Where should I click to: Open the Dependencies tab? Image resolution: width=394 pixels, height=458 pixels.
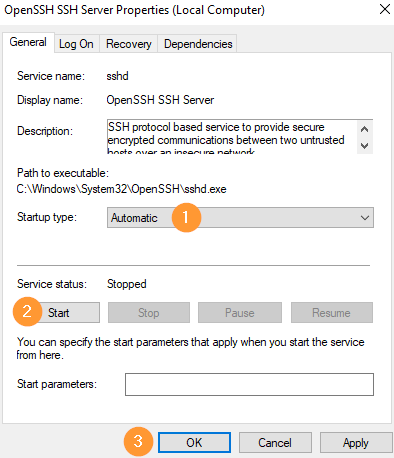[198, 44]
